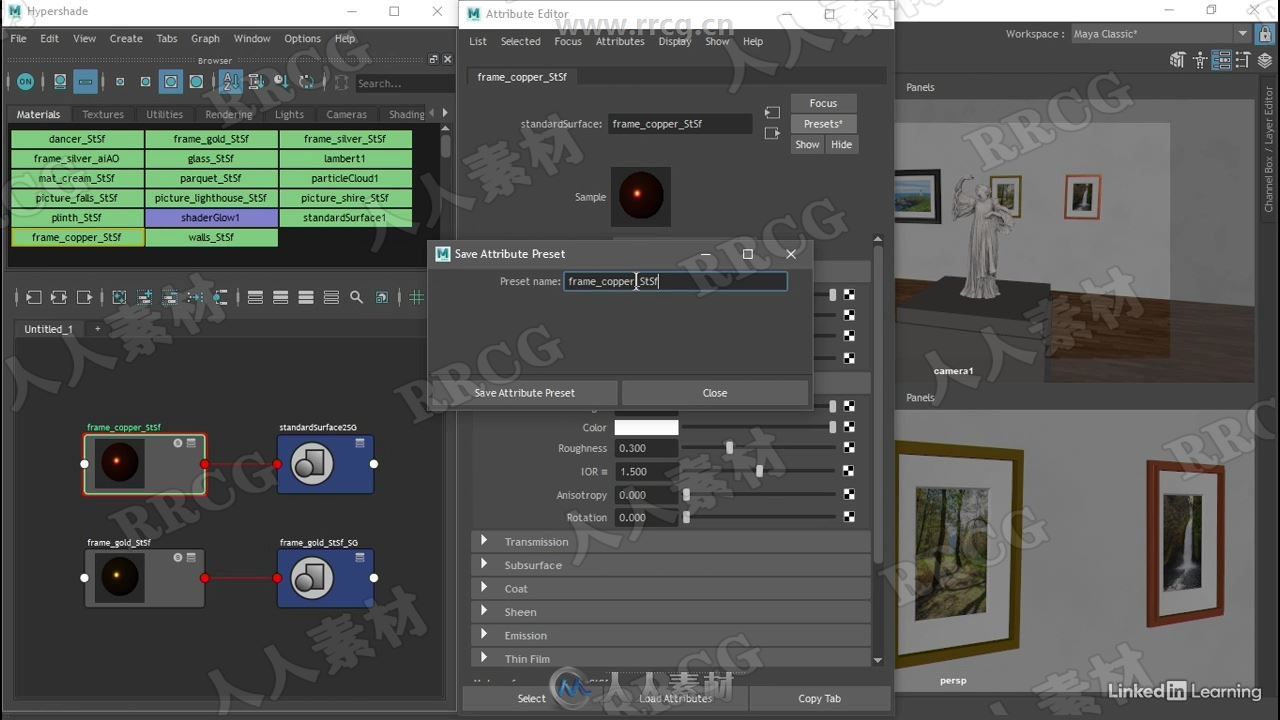This screenshot has height=720, width=1280.
Task: Click the reverse sort order icon
Action: (306, 82)
